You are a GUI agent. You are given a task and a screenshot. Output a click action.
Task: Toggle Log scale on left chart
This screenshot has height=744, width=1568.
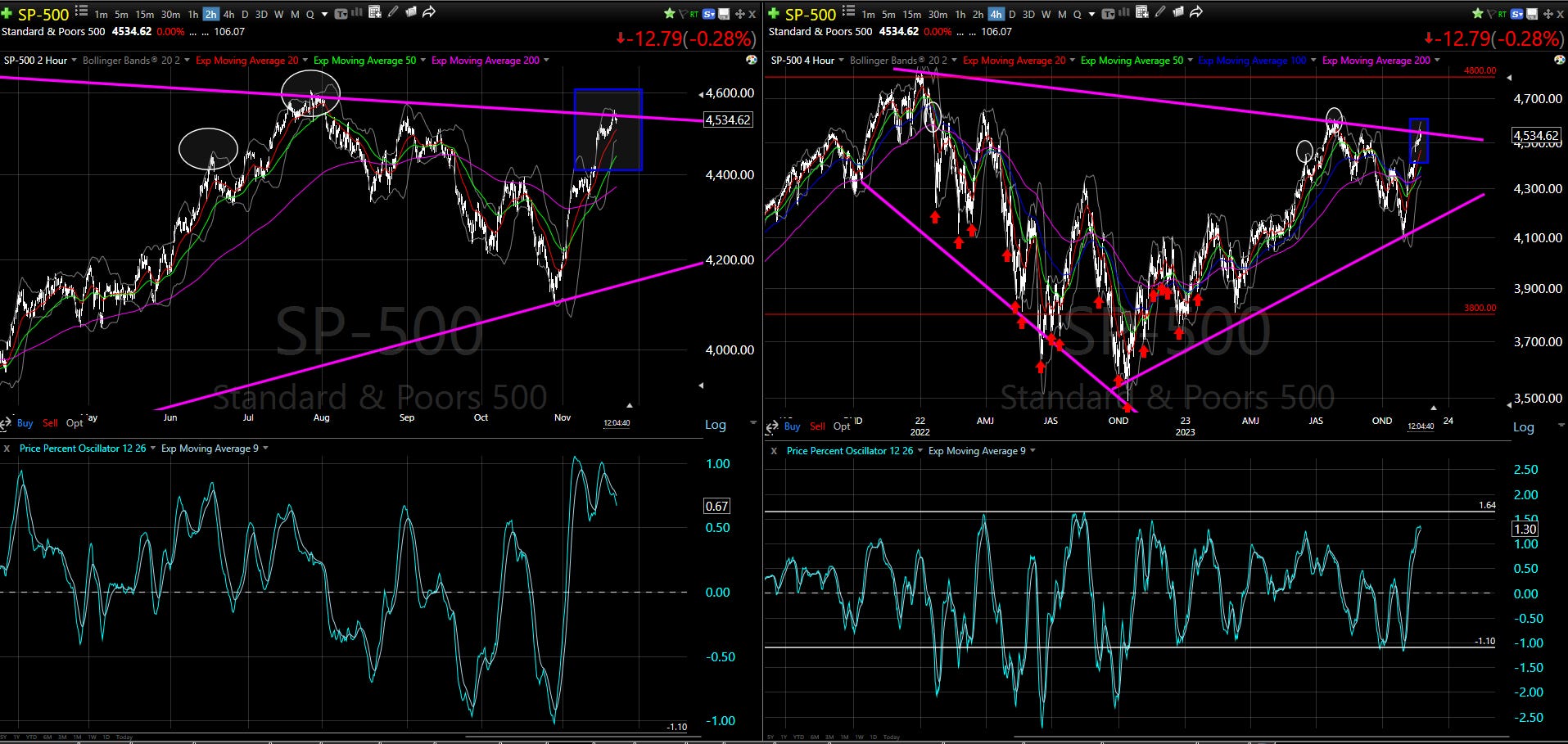point(716,425)
